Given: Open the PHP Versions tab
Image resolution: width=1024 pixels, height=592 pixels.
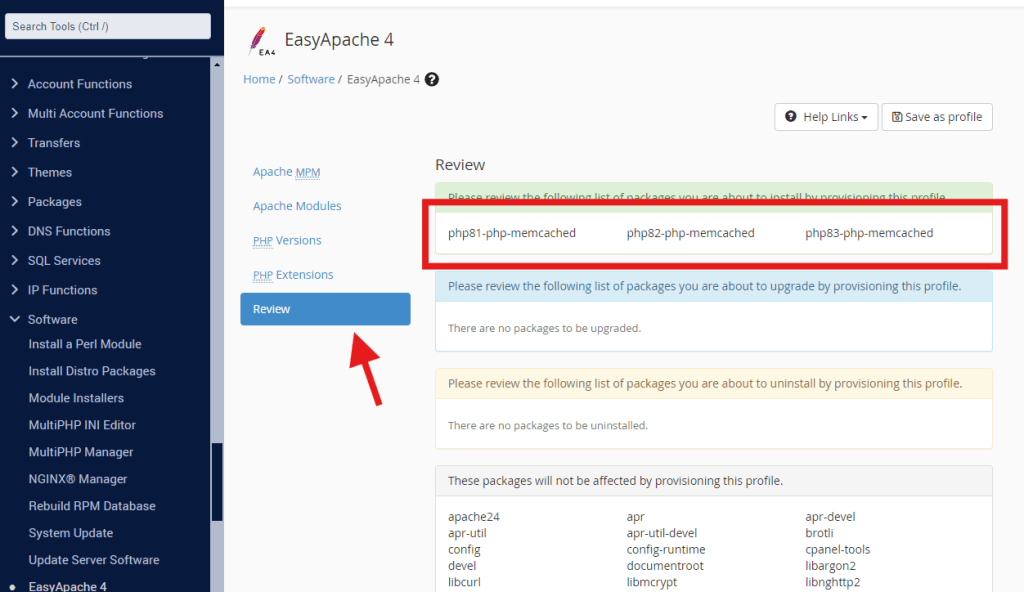Looking at the screenshot, I should (287, 240).
